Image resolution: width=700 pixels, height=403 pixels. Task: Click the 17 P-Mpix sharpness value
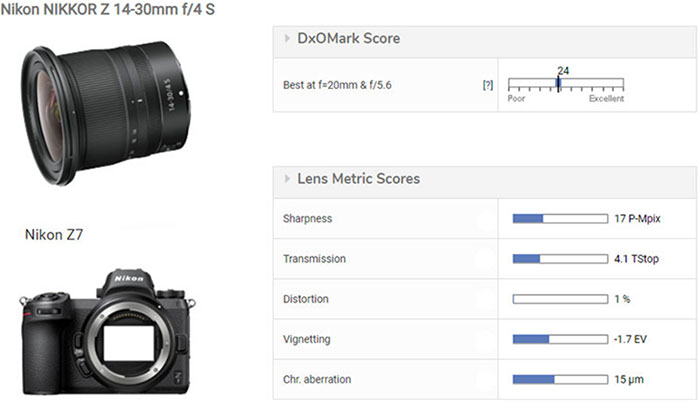[x=638, y=217]
